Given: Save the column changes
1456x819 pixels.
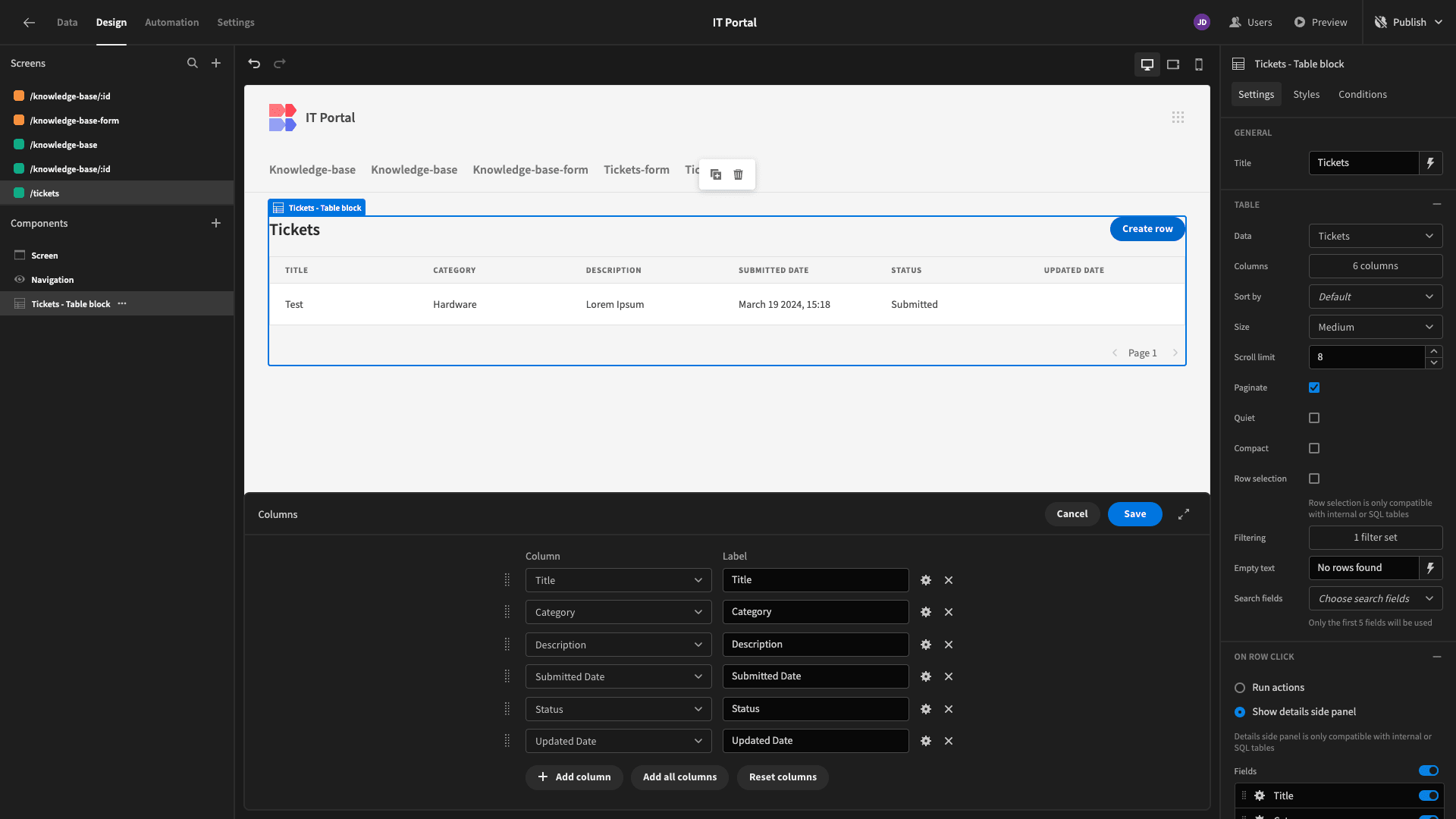Looking at the screenshot, I should (x=1134, y=514).
